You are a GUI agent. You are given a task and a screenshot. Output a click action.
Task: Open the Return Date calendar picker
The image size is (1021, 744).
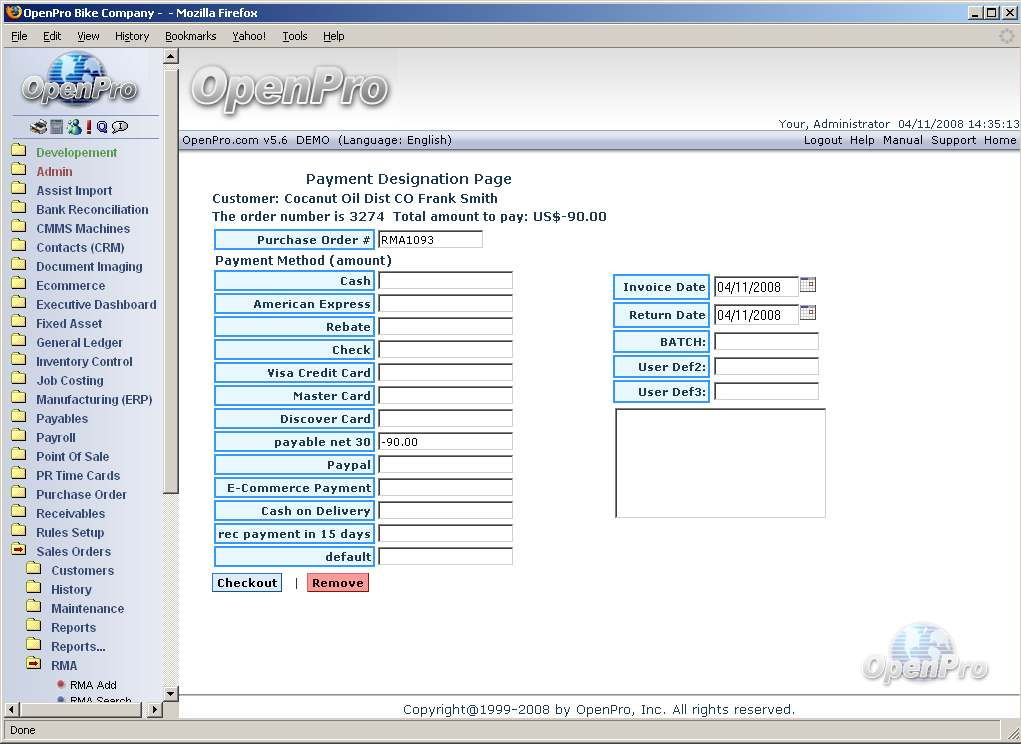[808, 313]
